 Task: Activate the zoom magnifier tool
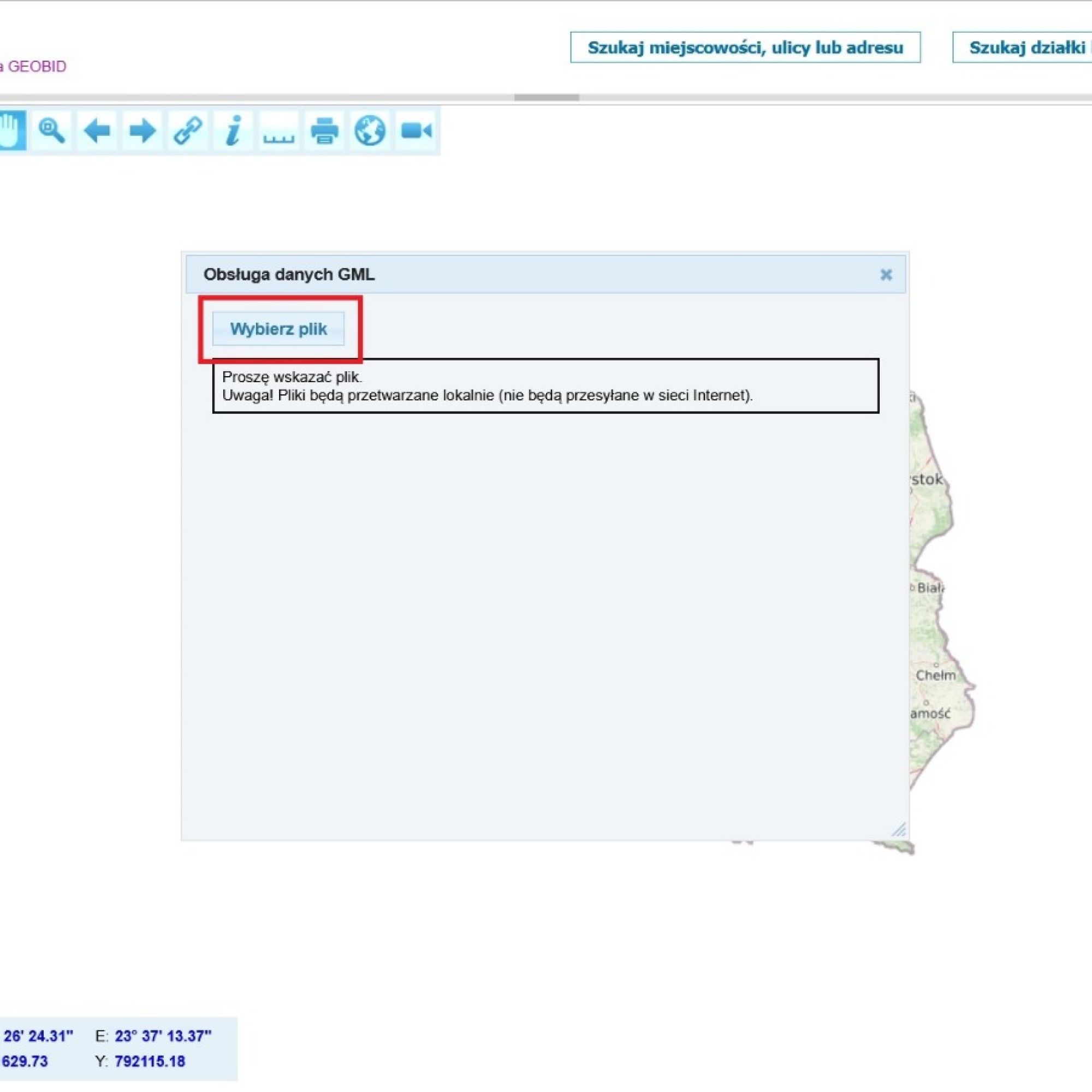51,130
